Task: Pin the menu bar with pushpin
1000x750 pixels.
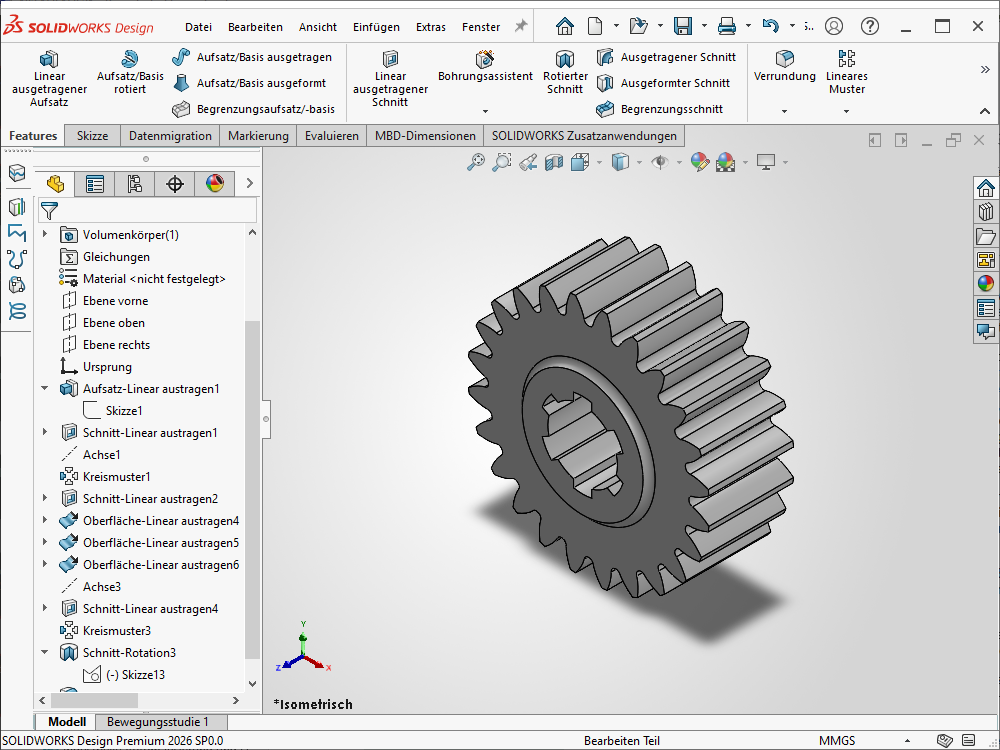Action: pyautogui.click(x=520, y=26)
